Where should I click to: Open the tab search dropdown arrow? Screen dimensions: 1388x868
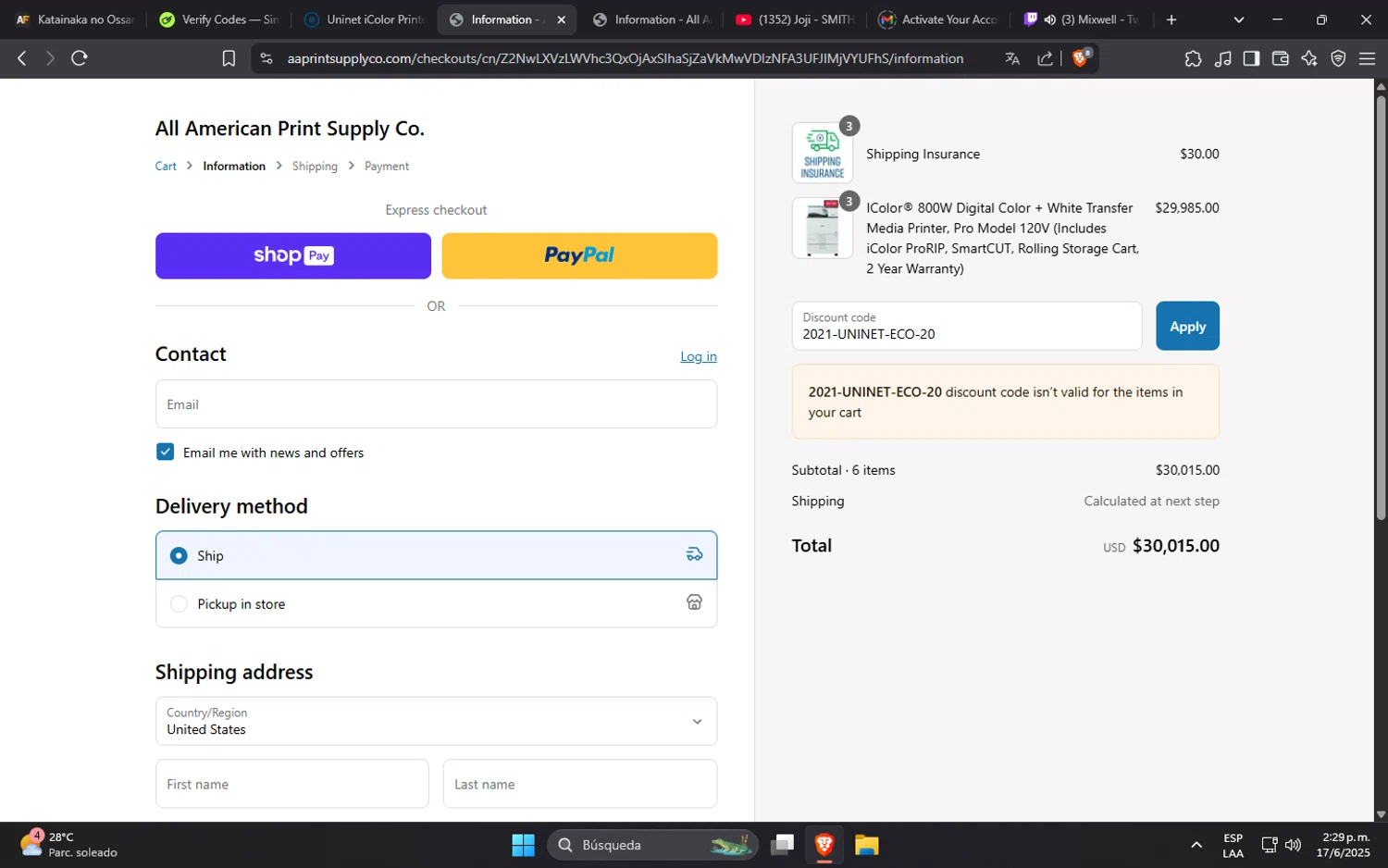pos(1239,19)
